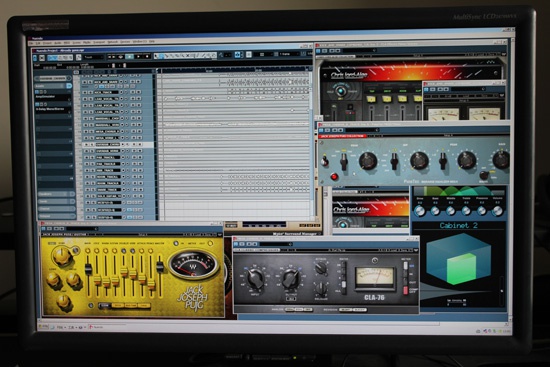Open the Touch automation mode dropdown

coord(94,57)
